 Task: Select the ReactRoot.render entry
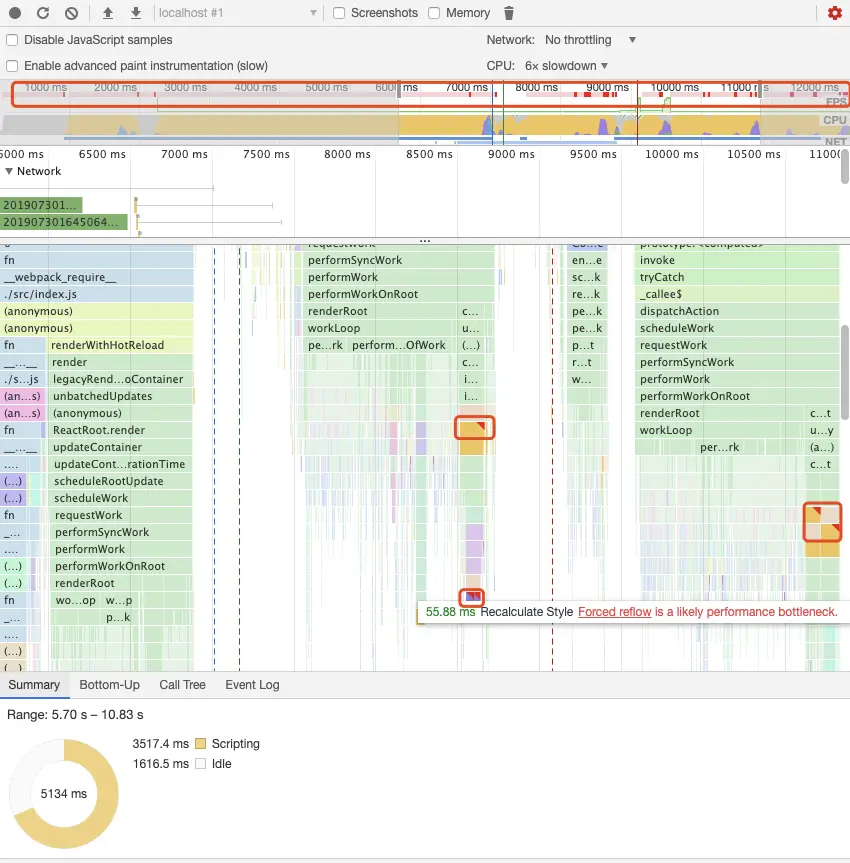point(121,430)
